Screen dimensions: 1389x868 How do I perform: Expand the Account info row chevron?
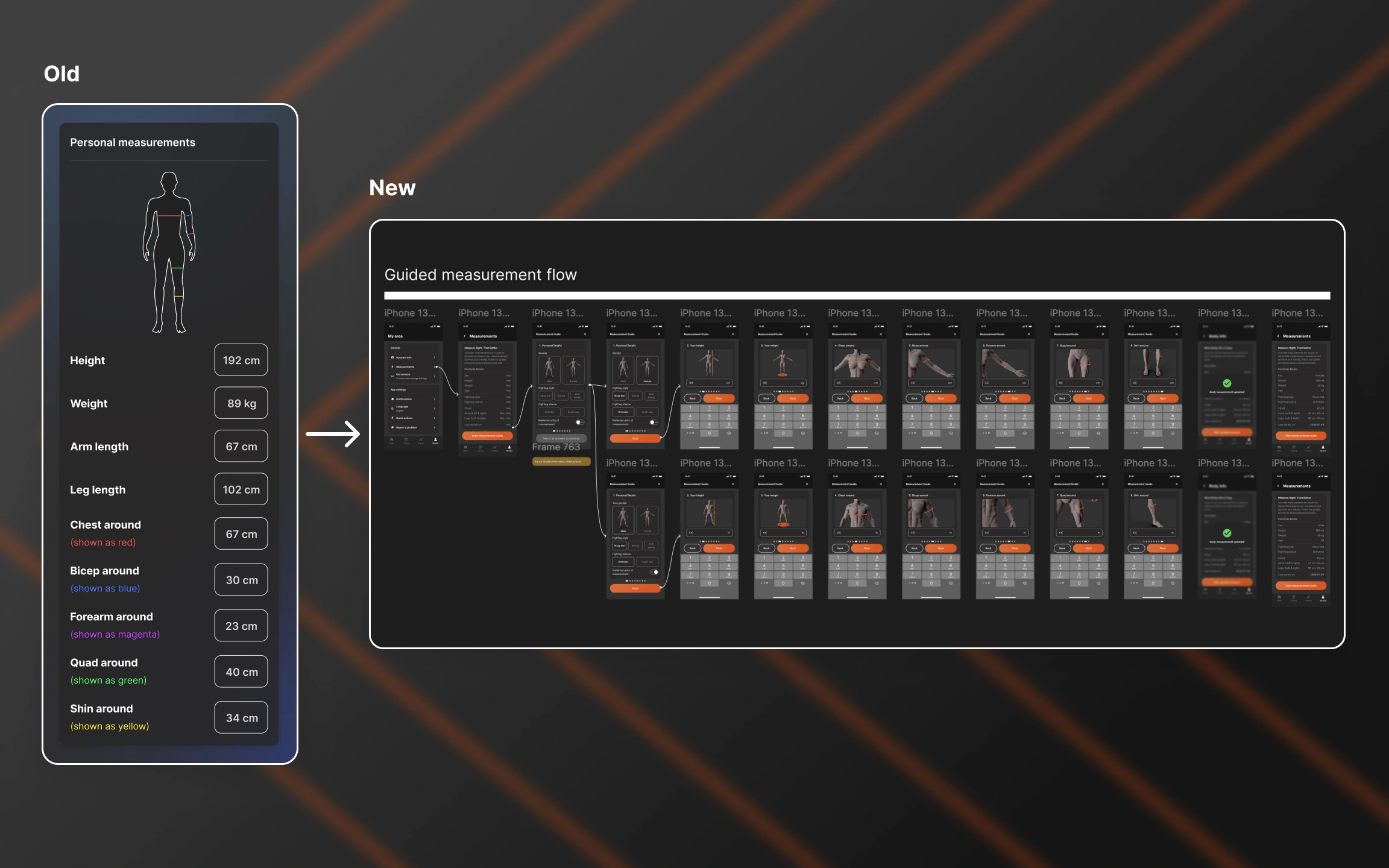[435, 357]
